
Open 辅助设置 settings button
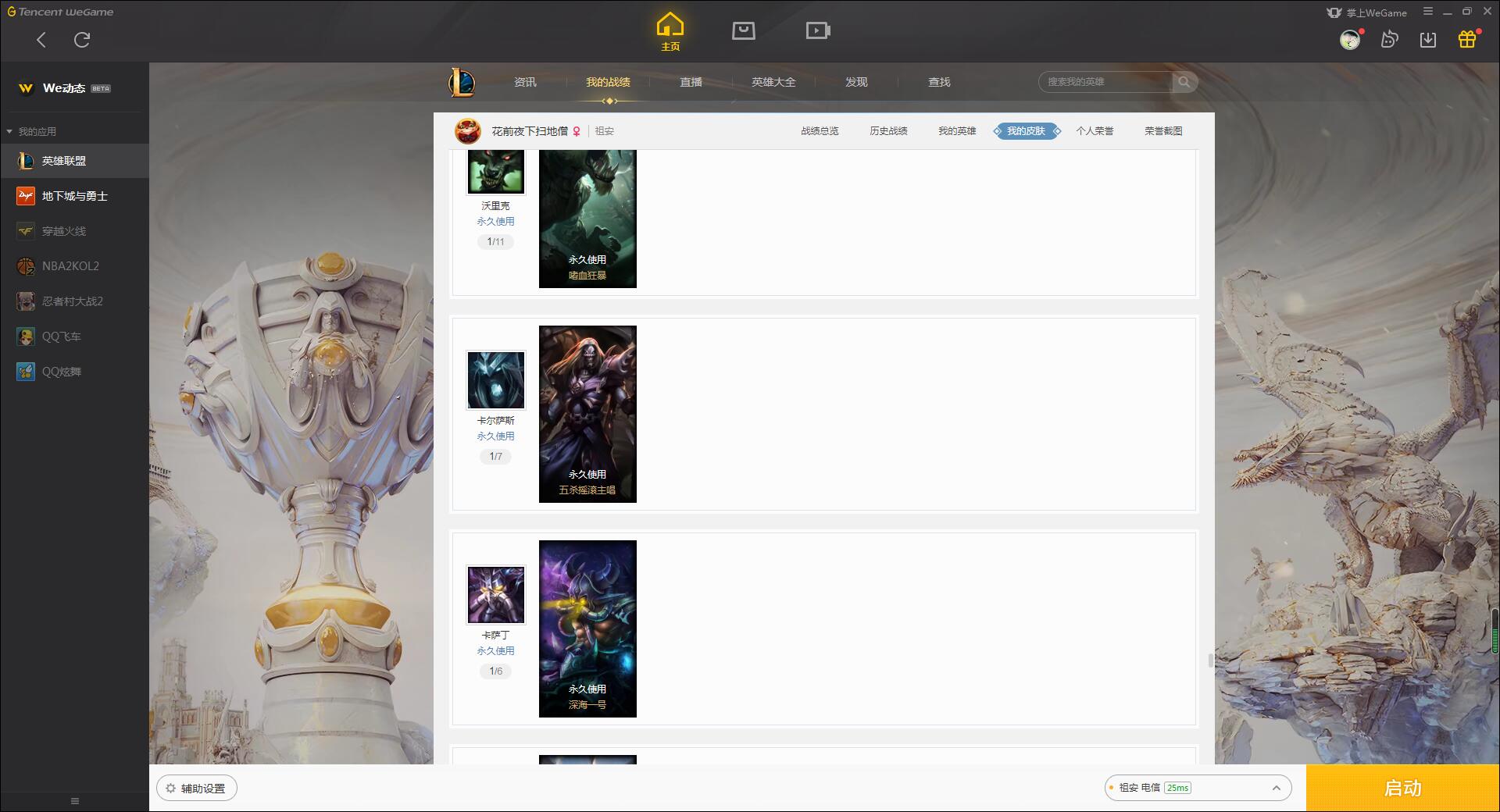pos(197,789)
